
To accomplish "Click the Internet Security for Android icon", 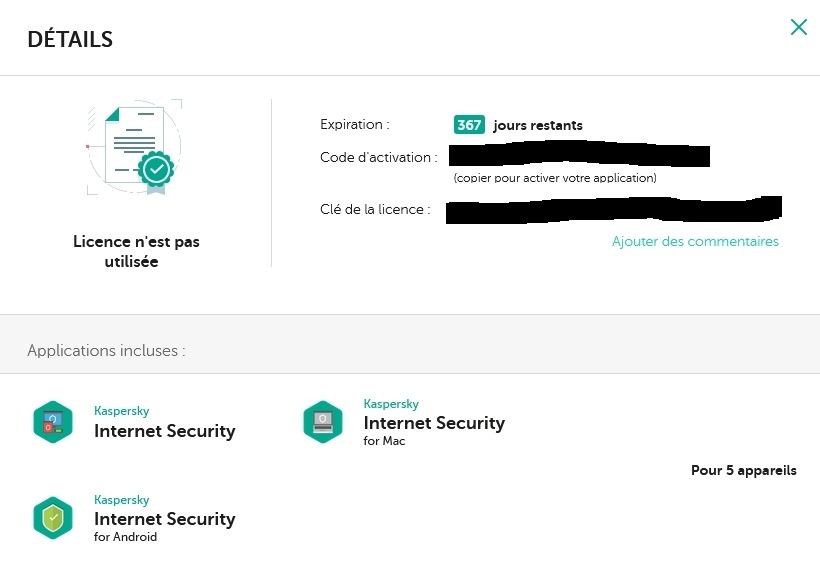I will tap(53, 517).
